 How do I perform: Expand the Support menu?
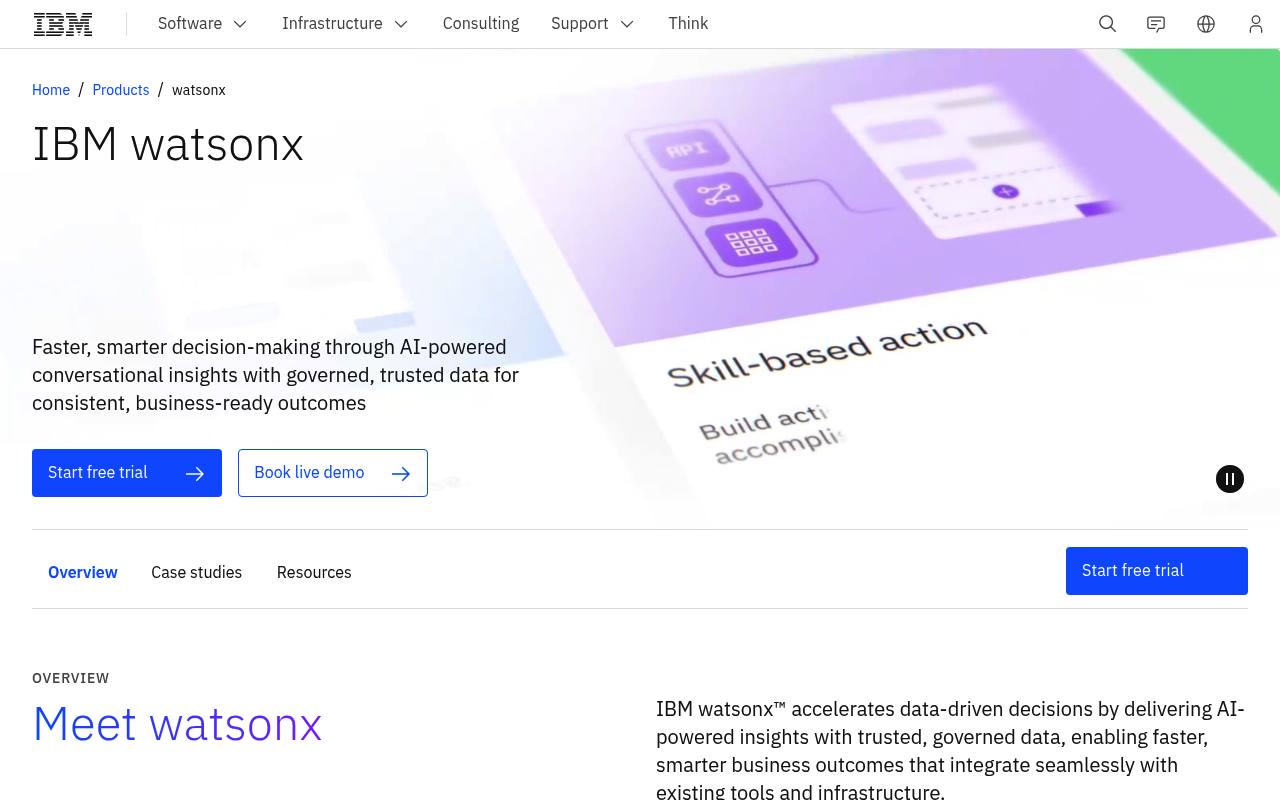click(x=593, y=24)
